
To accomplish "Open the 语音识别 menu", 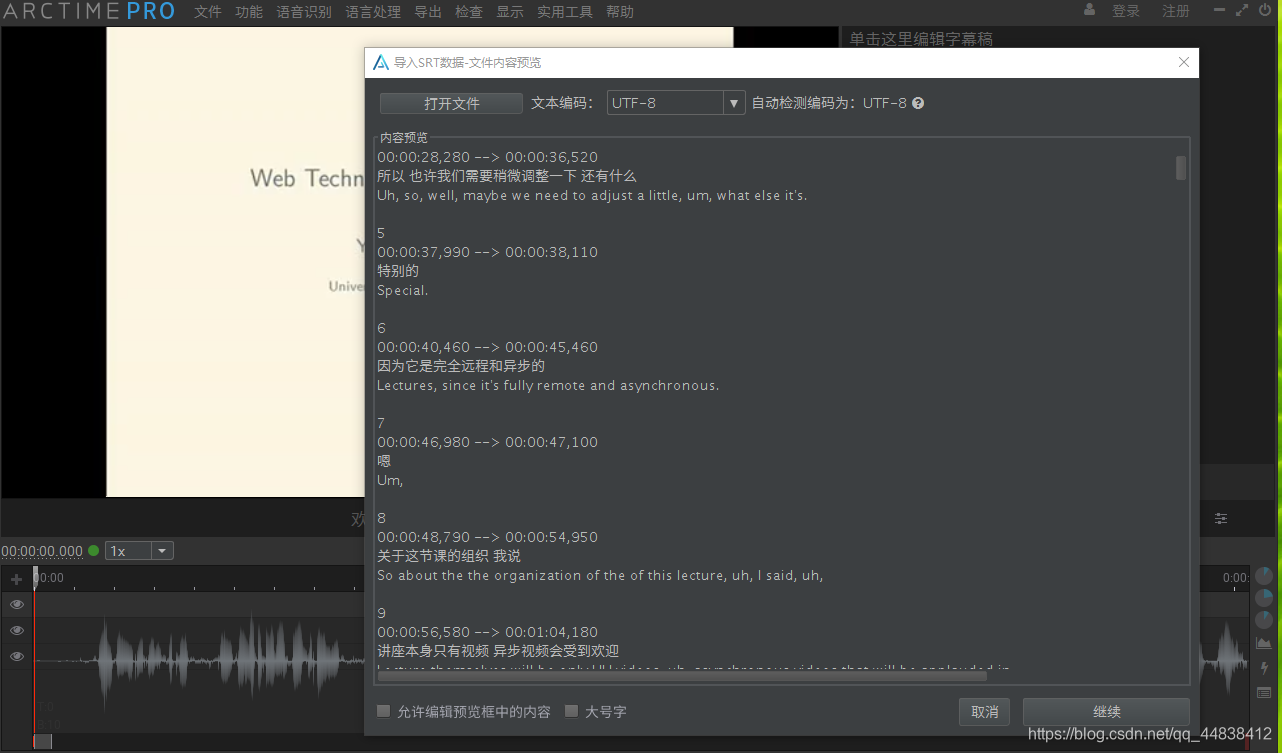I will pyautogui.click(x=304, y=12).
